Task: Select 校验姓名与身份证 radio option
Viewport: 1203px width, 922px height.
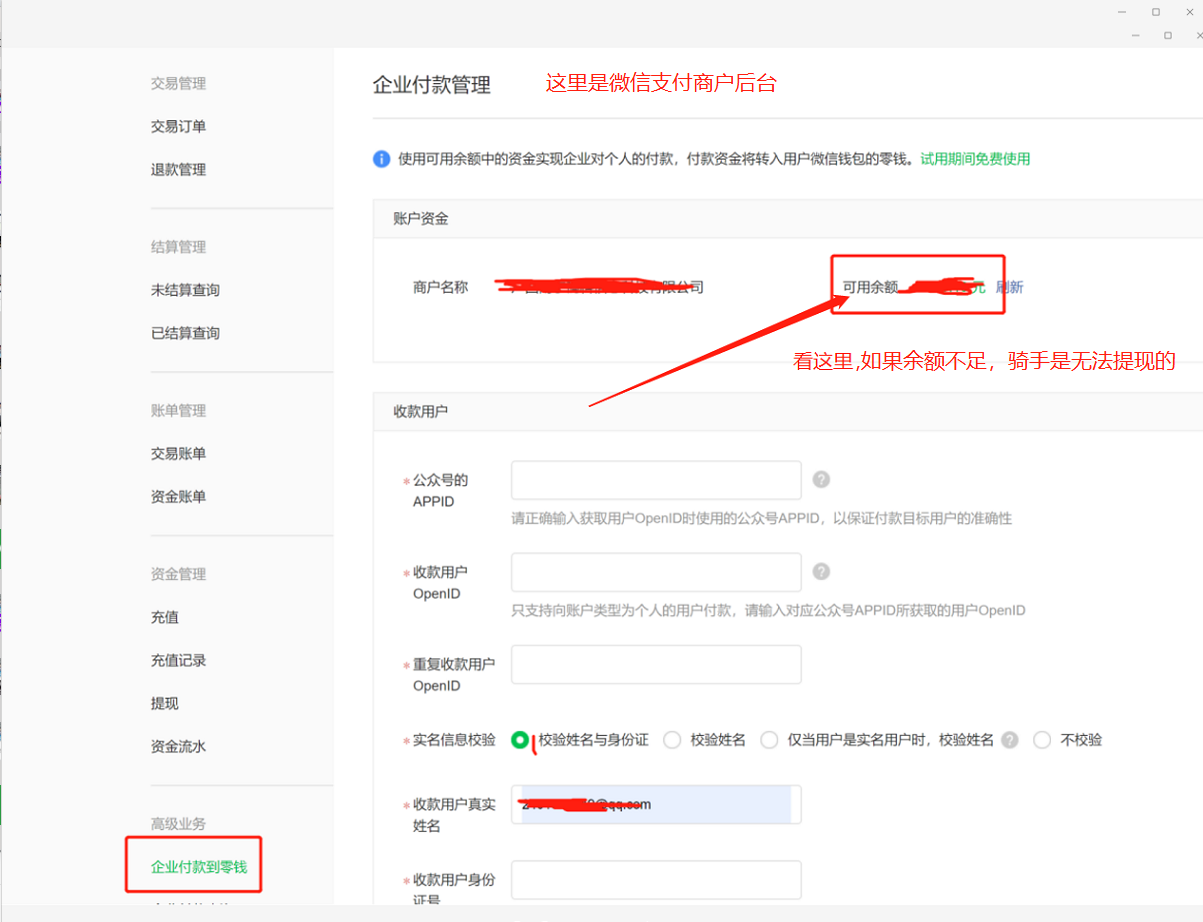Action: [520, 740]
